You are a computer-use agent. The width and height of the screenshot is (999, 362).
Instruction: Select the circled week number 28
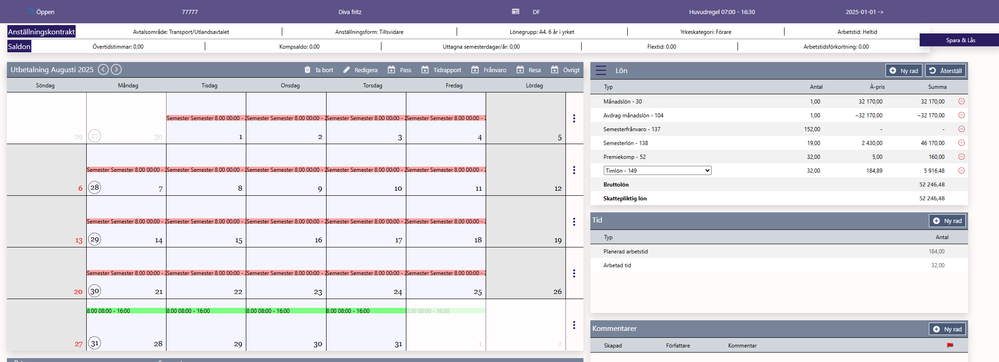click(94, 188)
